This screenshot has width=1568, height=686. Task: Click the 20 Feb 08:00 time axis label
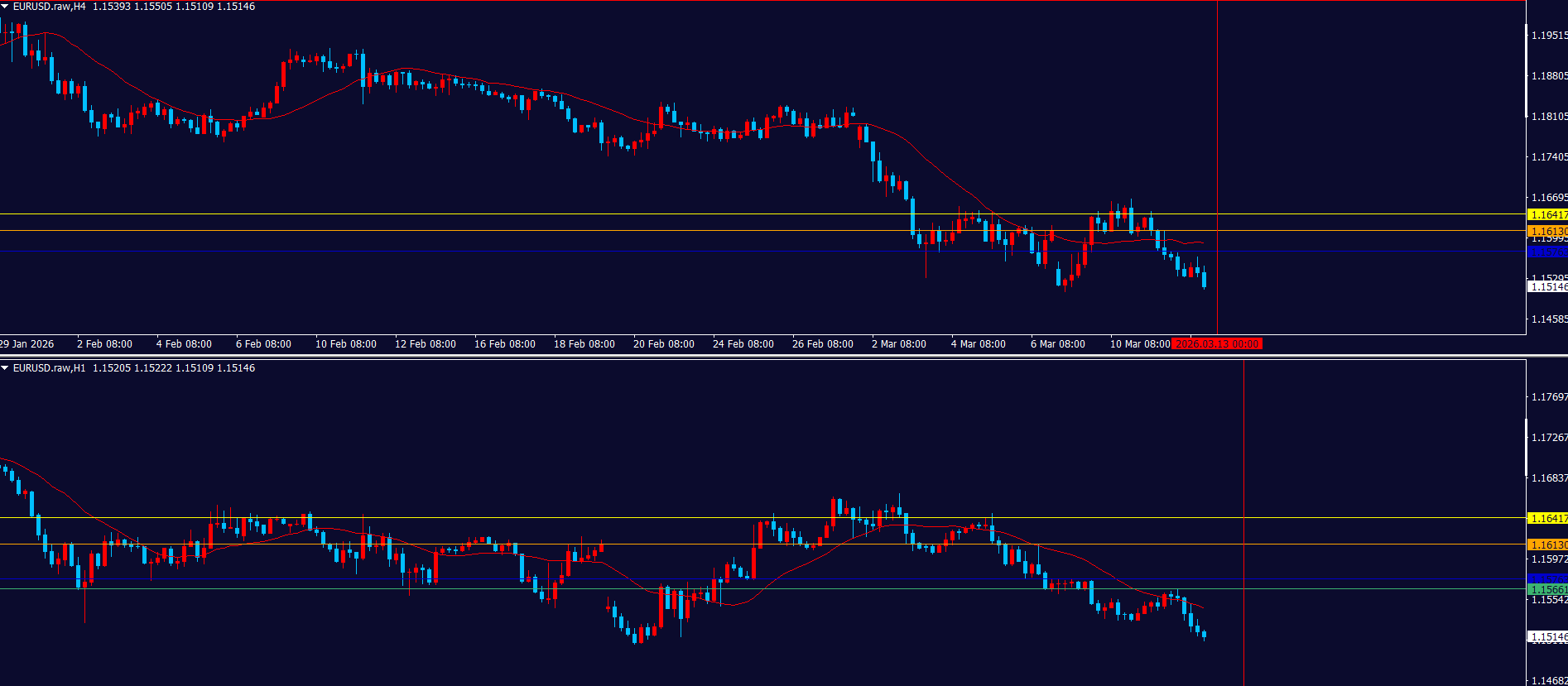pyautogui.click(x=663, y=344)
